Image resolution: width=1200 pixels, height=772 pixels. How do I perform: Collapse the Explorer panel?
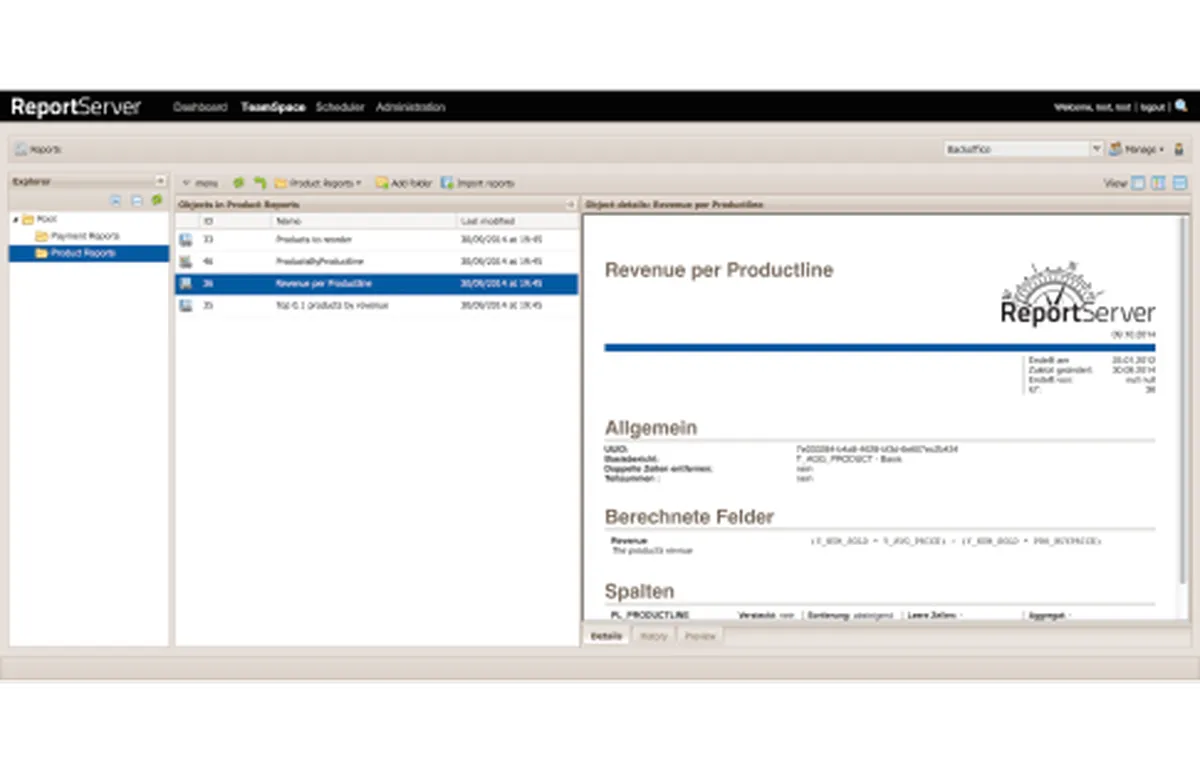[x=160, y=181]
